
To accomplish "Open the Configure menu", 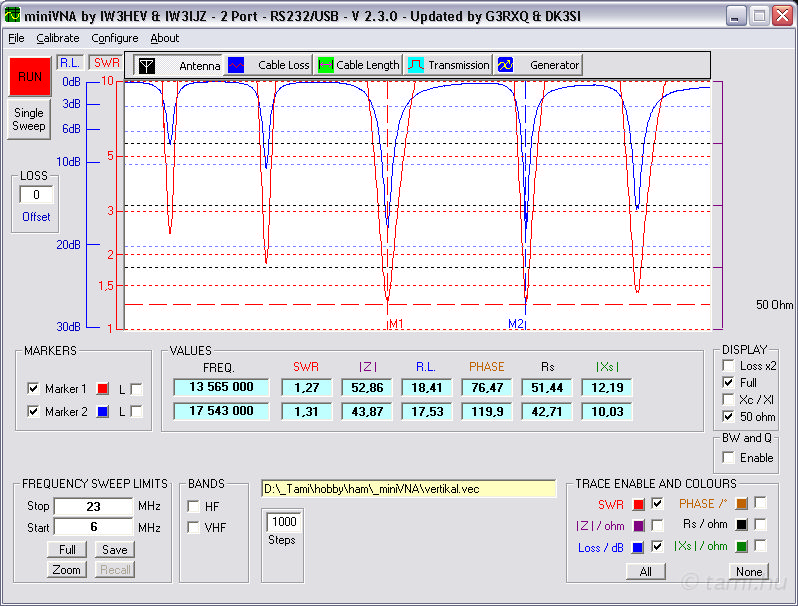I will point(114,38).
